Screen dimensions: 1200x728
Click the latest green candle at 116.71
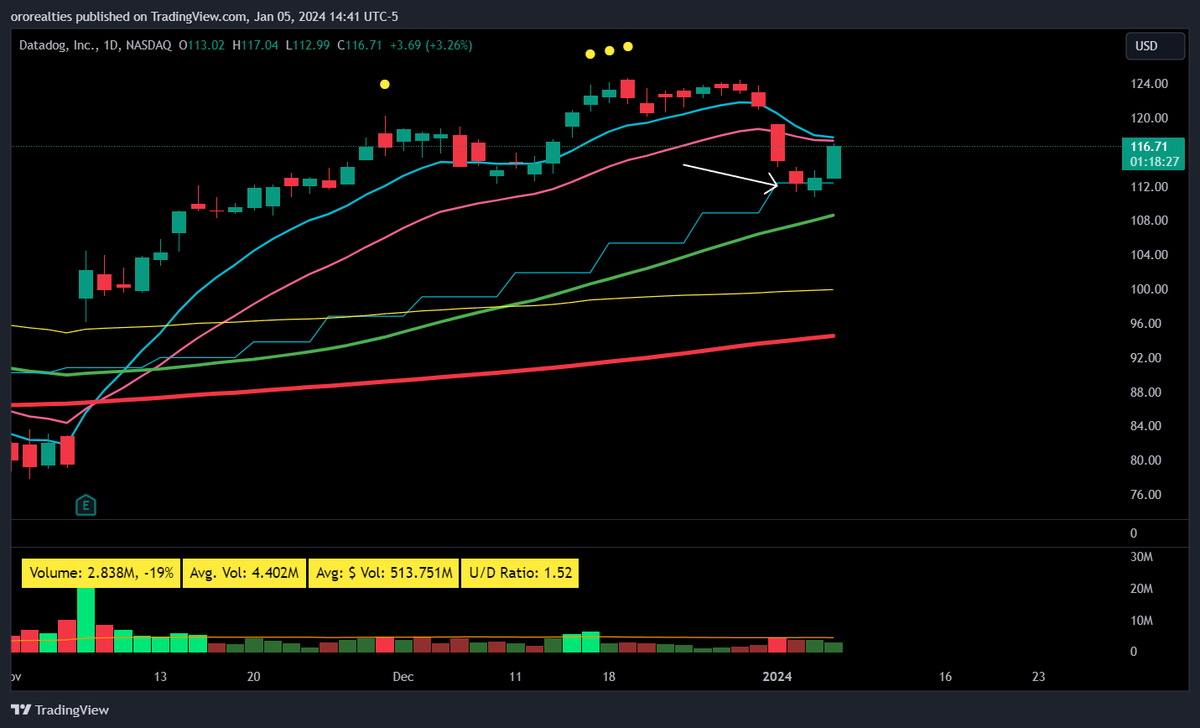[x=834, y=162]
